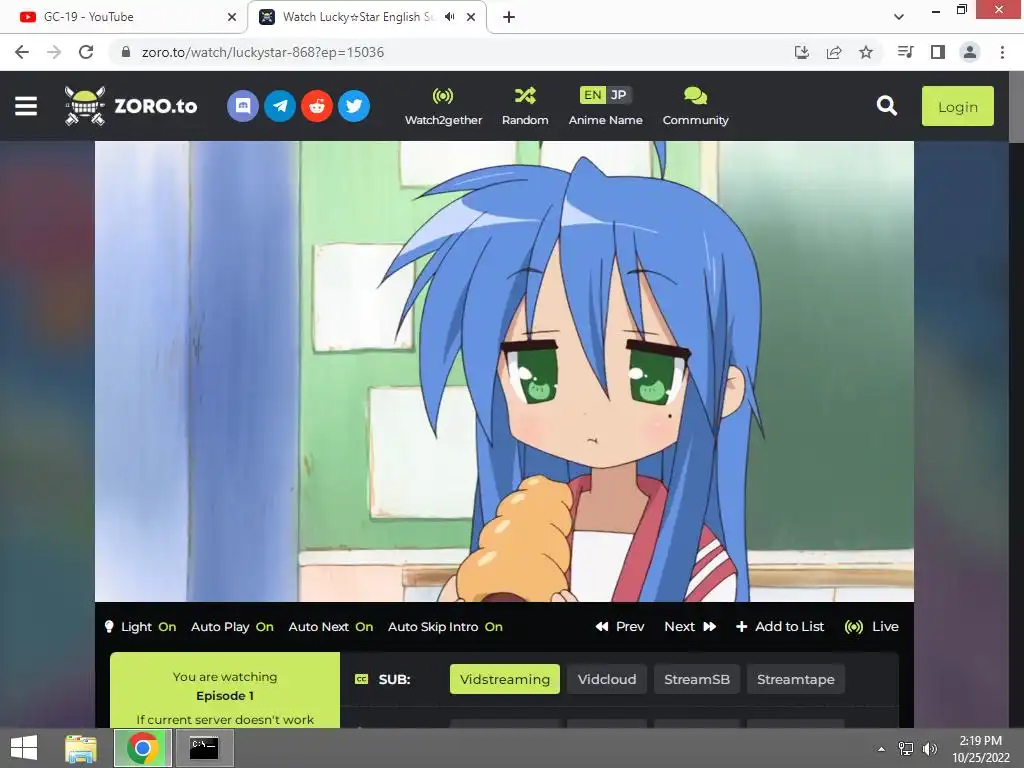Open the site search magnifier
The image size is (1024, 768).
pos(886,106)
